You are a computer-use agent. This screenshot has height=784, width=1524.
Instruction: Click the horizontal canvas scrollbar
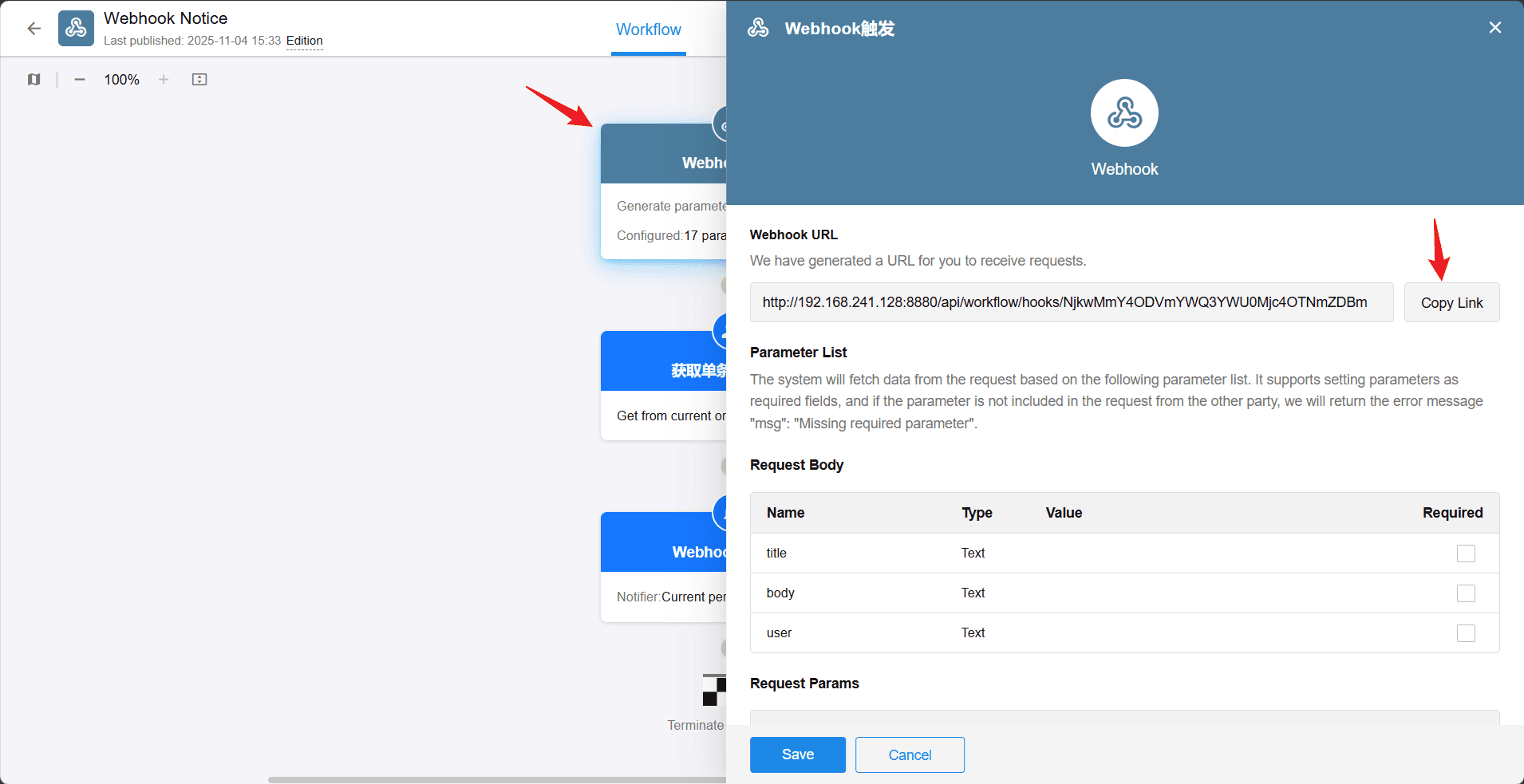(x=495, y=779)
